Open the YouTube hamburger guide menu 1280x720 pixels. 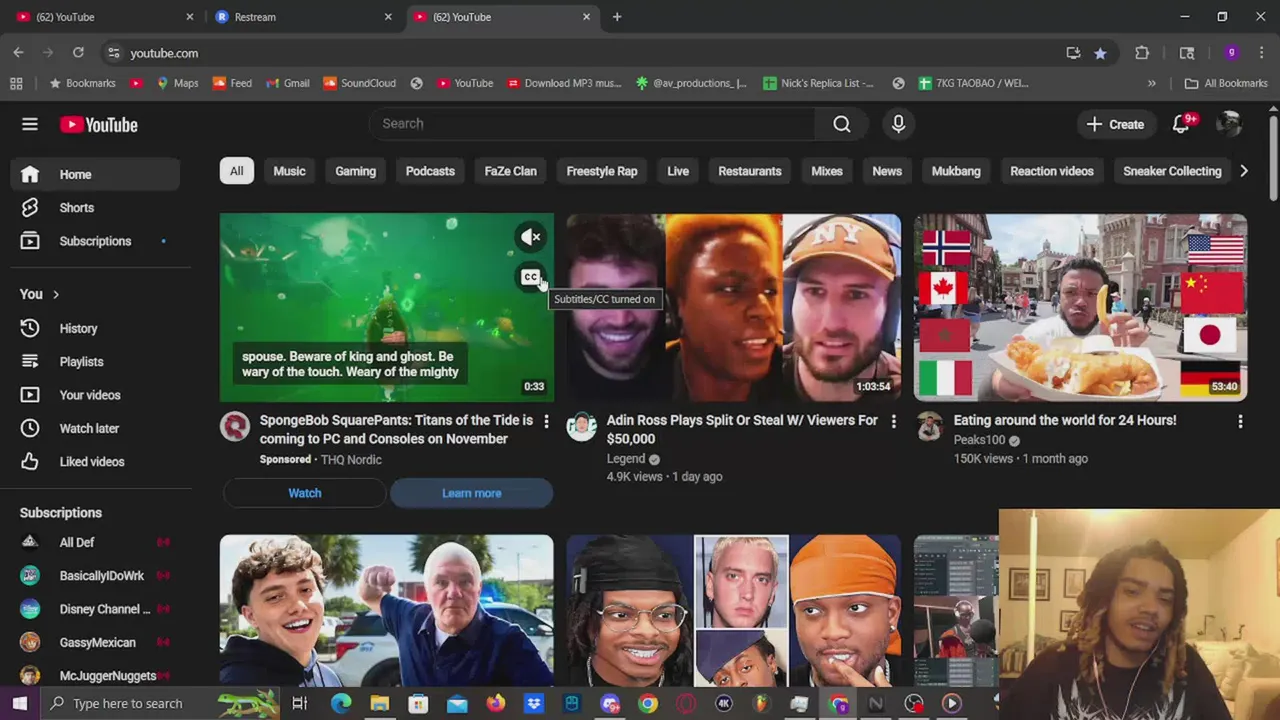point(30,124)
